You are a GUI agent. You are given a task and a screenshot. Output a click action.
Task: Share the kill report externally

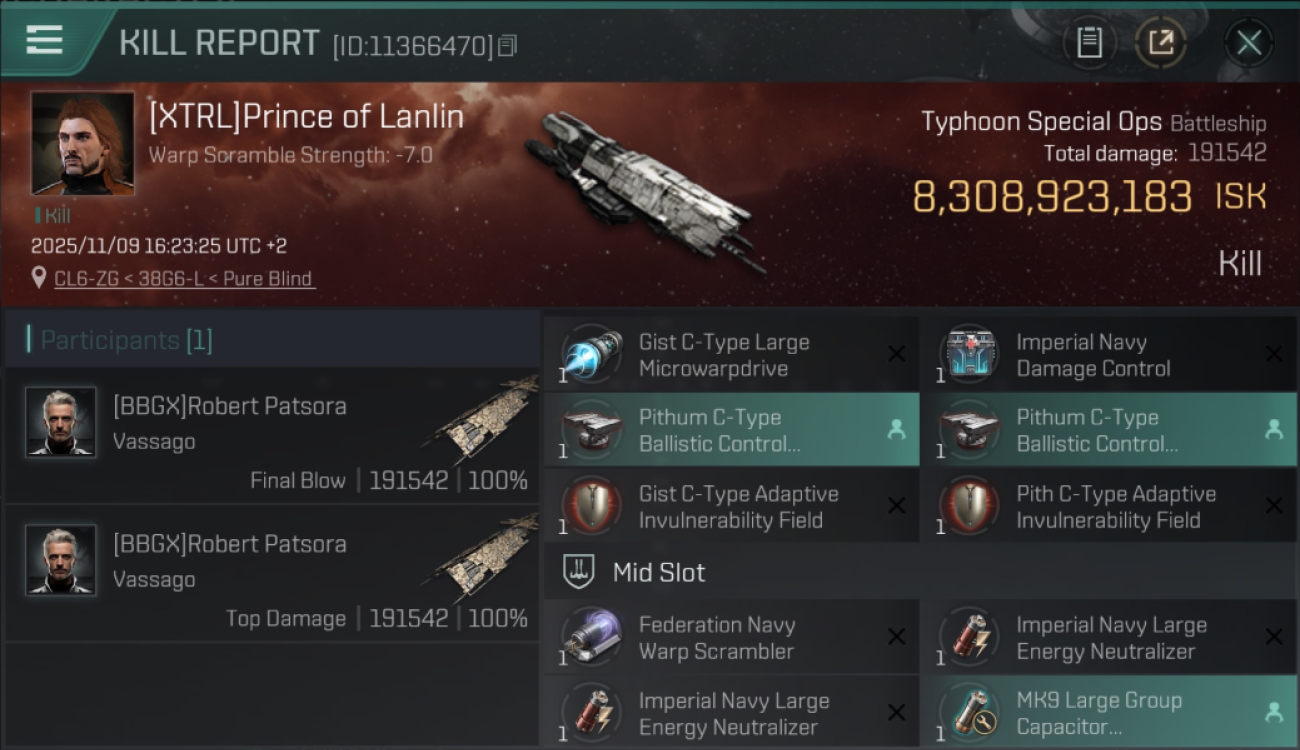tap(1160, 43)
